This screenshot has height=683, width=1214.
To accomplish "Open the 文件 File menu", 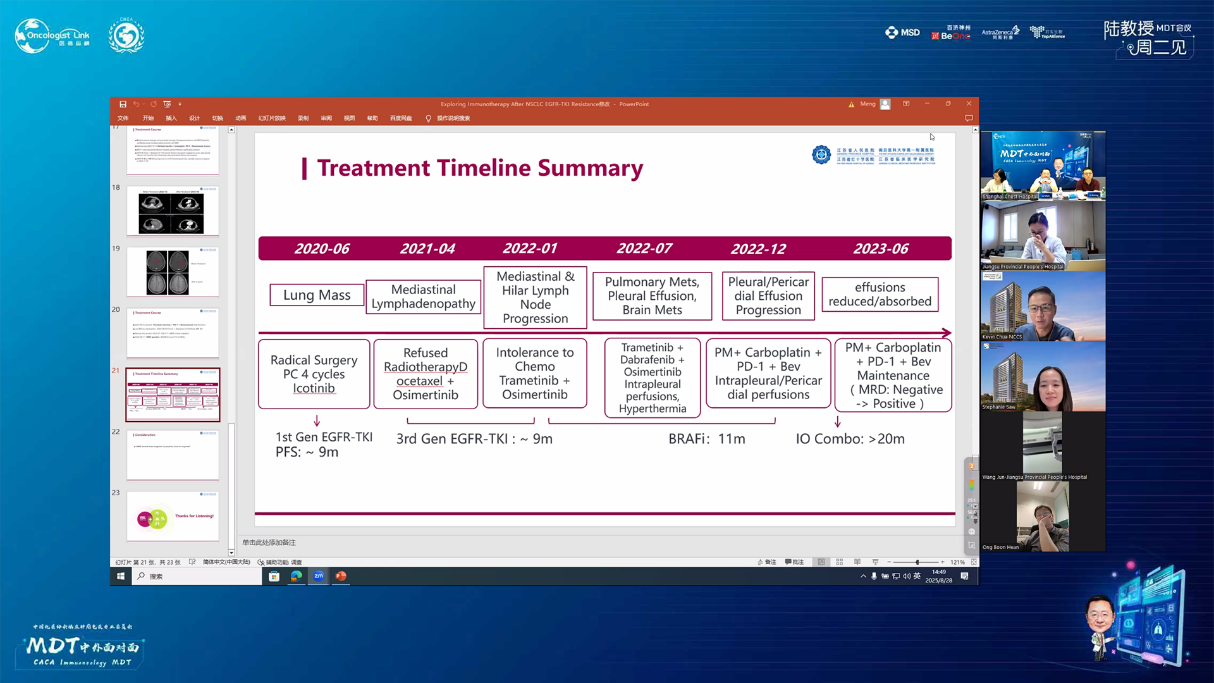I will pos(123,118).
